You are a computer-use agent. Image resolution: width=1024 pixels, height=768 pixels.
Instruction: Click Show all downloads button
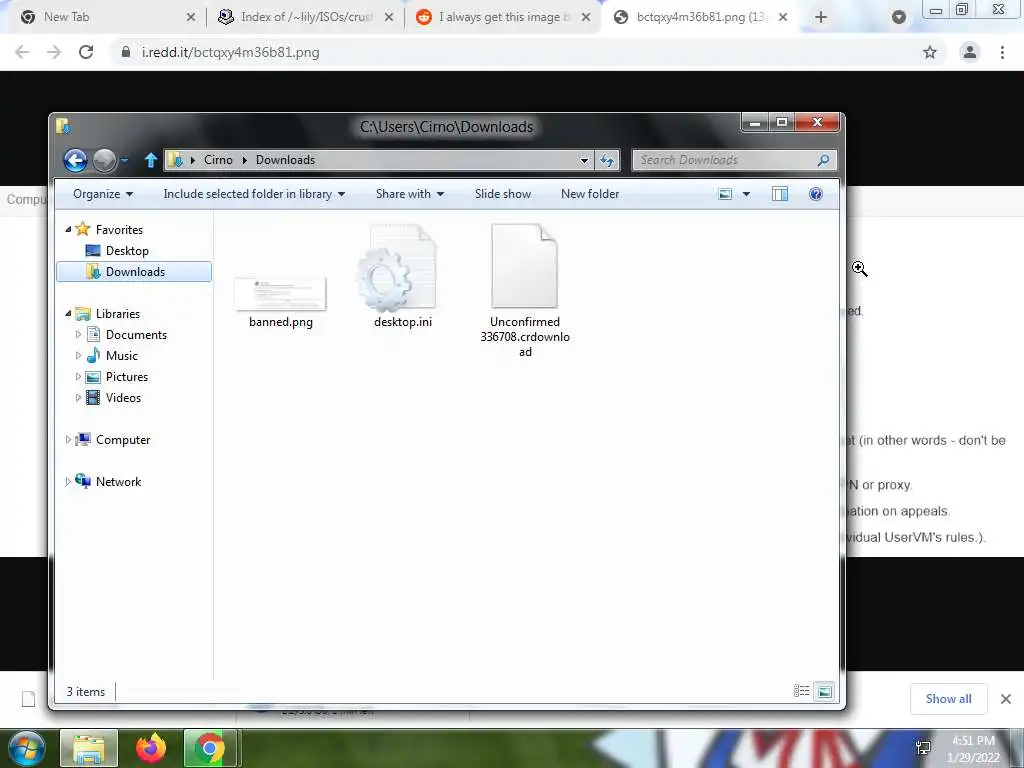(948, 699)
